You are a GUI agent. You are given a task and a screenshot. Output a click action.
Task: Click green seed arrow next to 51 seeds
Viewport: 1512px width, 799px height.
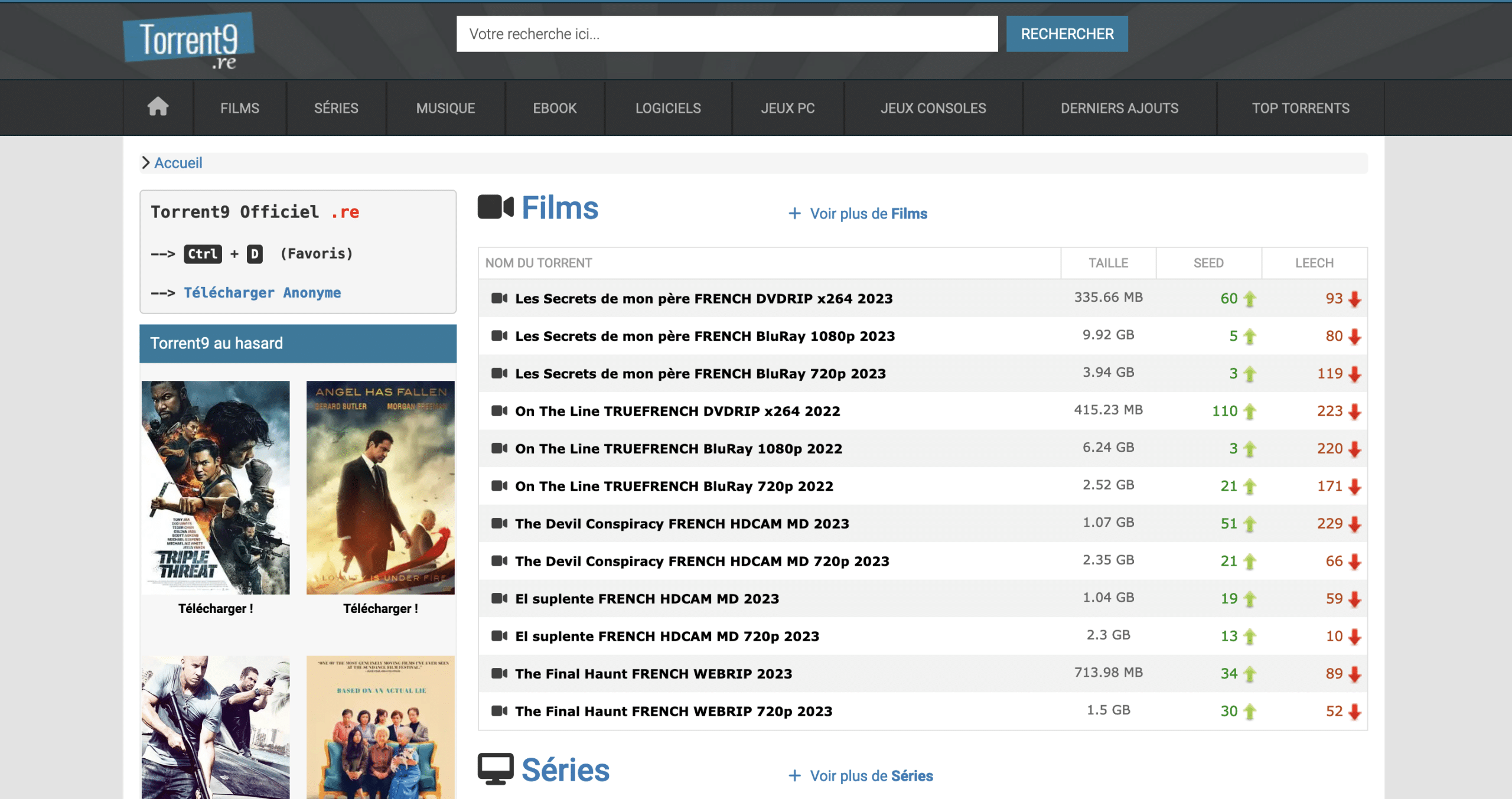coord(1249,524)
